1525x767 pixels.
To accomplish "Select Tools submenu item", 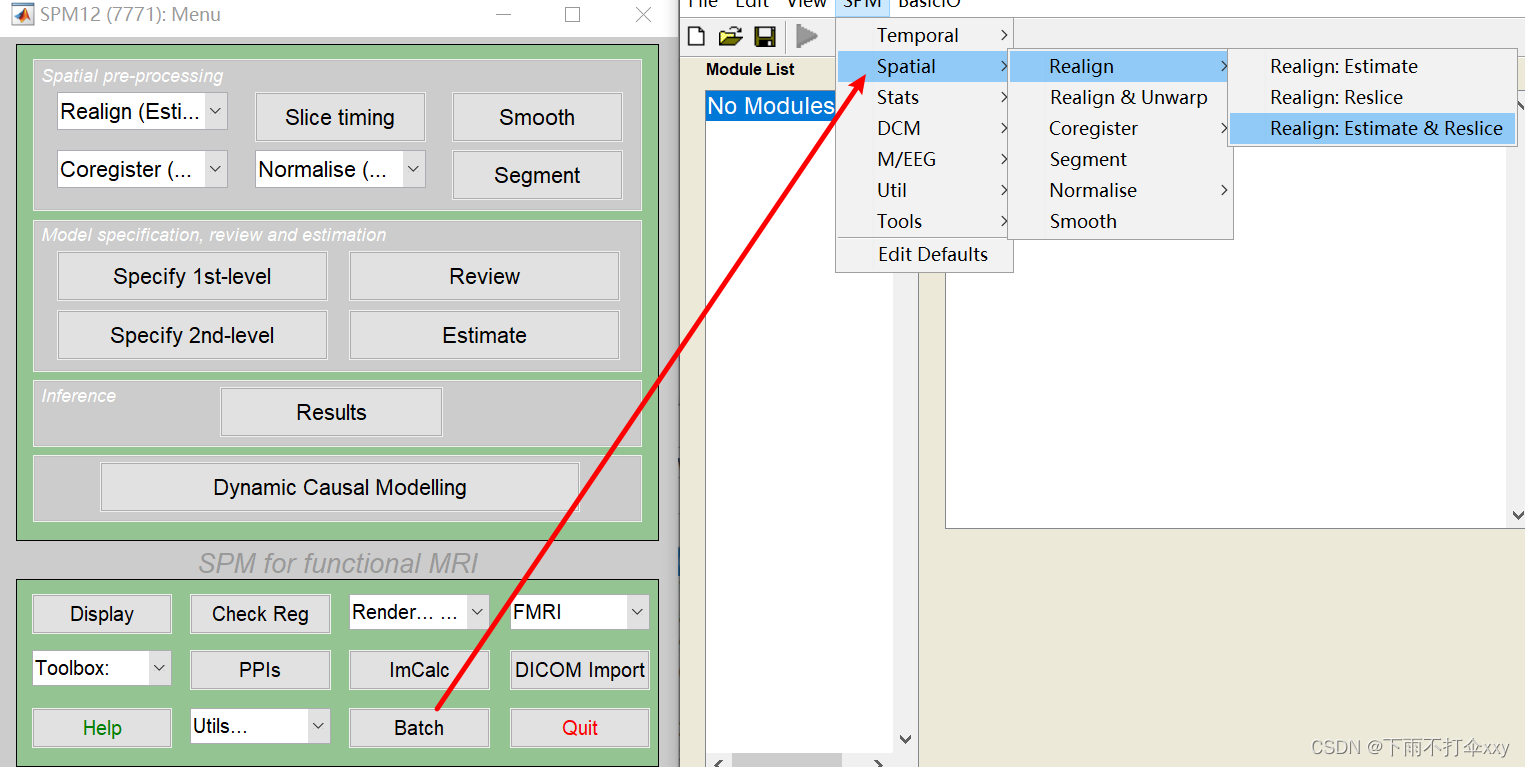I will click(x=924, y=221).
